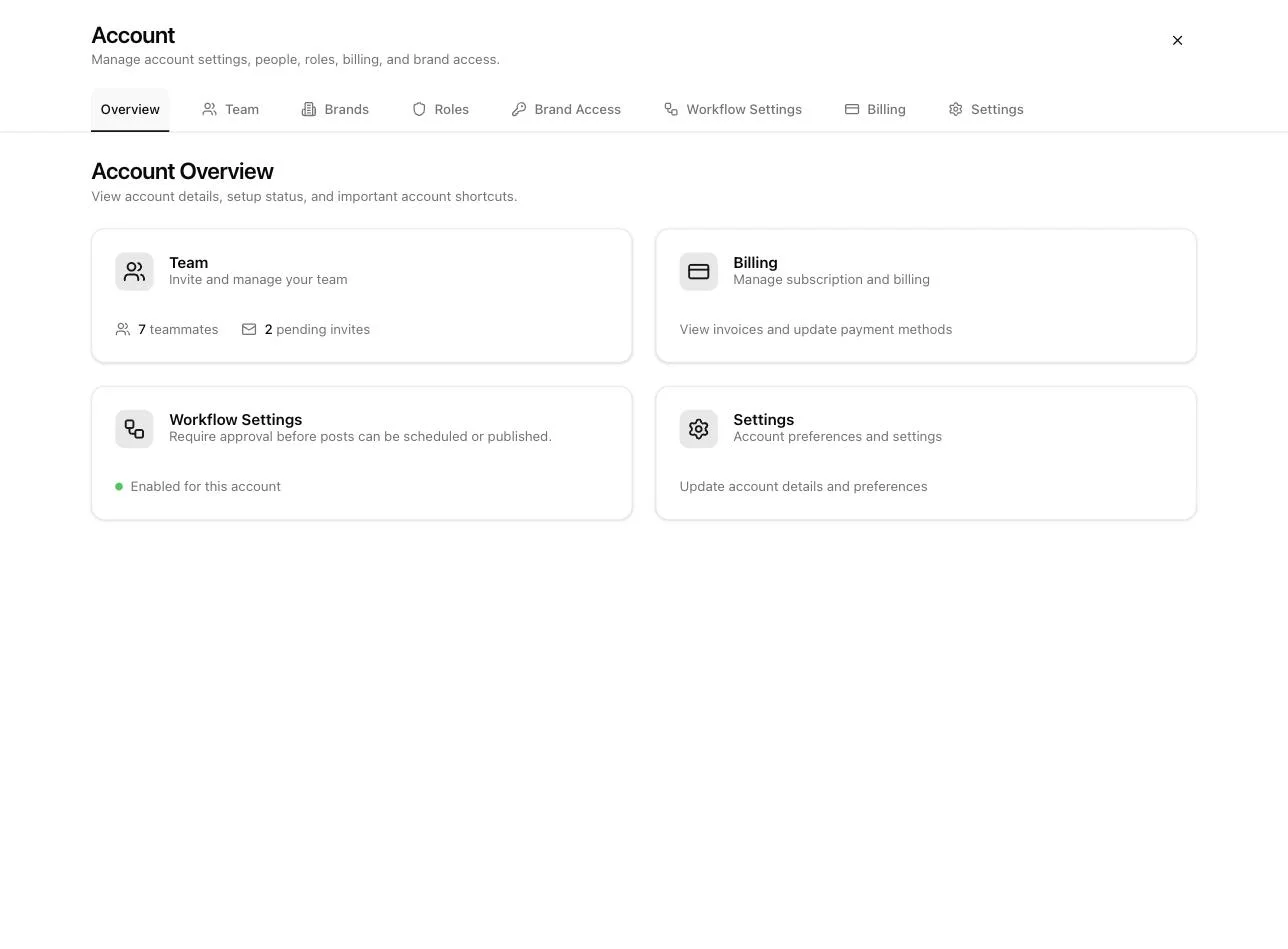Open the Settings tab label

[x=997, y=109]
